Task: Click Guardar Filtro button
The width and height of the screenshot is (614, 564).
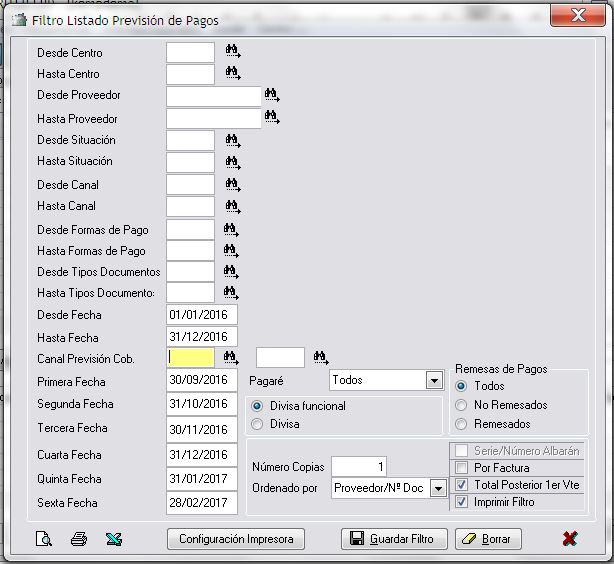Action: 394,539
